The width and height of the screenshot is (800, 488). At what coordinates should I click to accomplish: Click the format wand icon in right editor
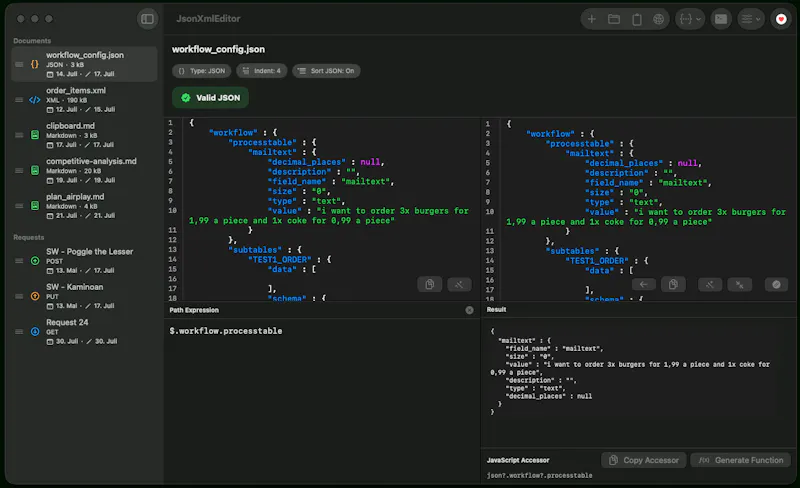point(710,284)
